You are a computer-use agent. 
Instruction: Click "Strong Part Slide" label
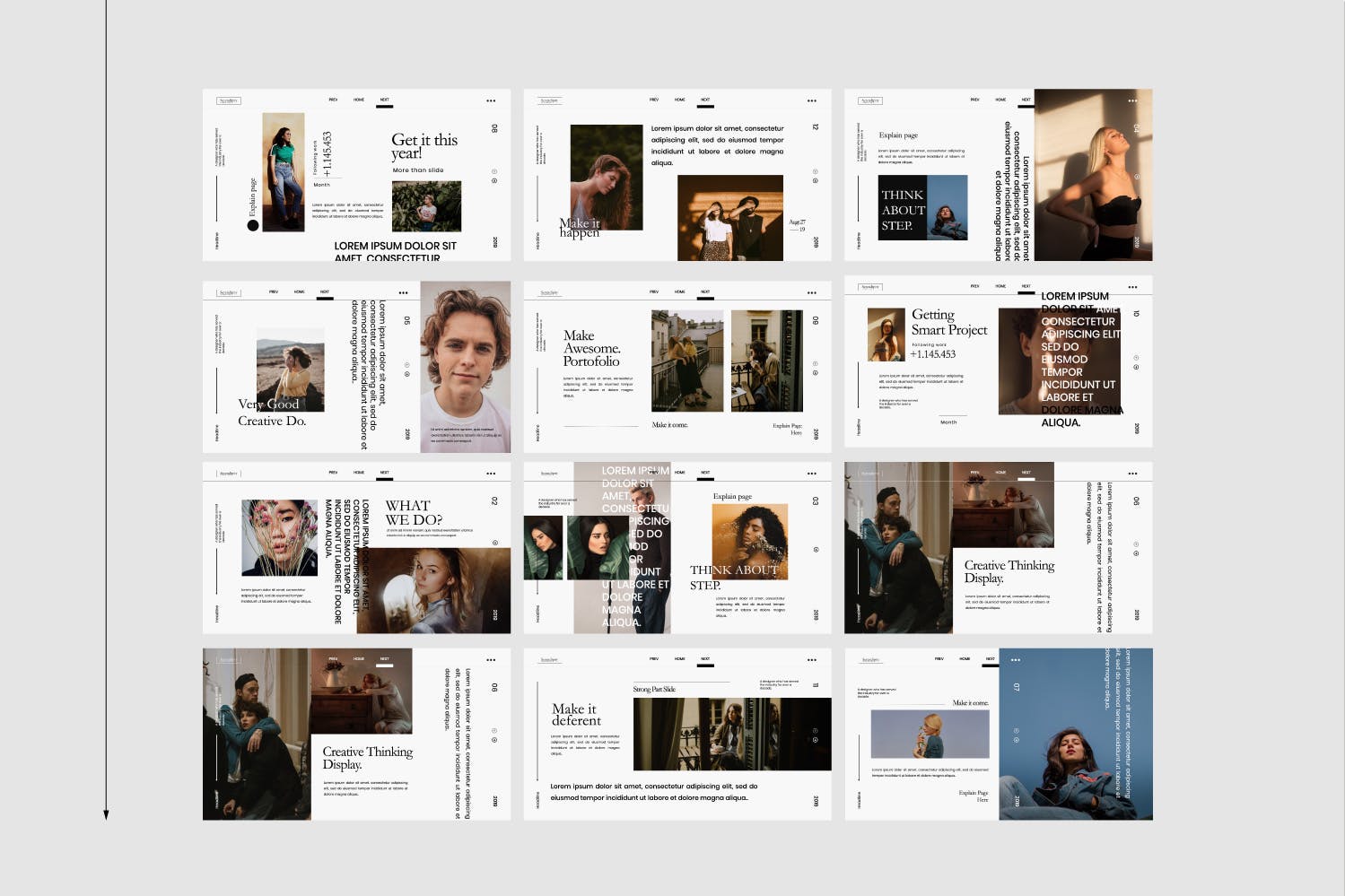654,689
